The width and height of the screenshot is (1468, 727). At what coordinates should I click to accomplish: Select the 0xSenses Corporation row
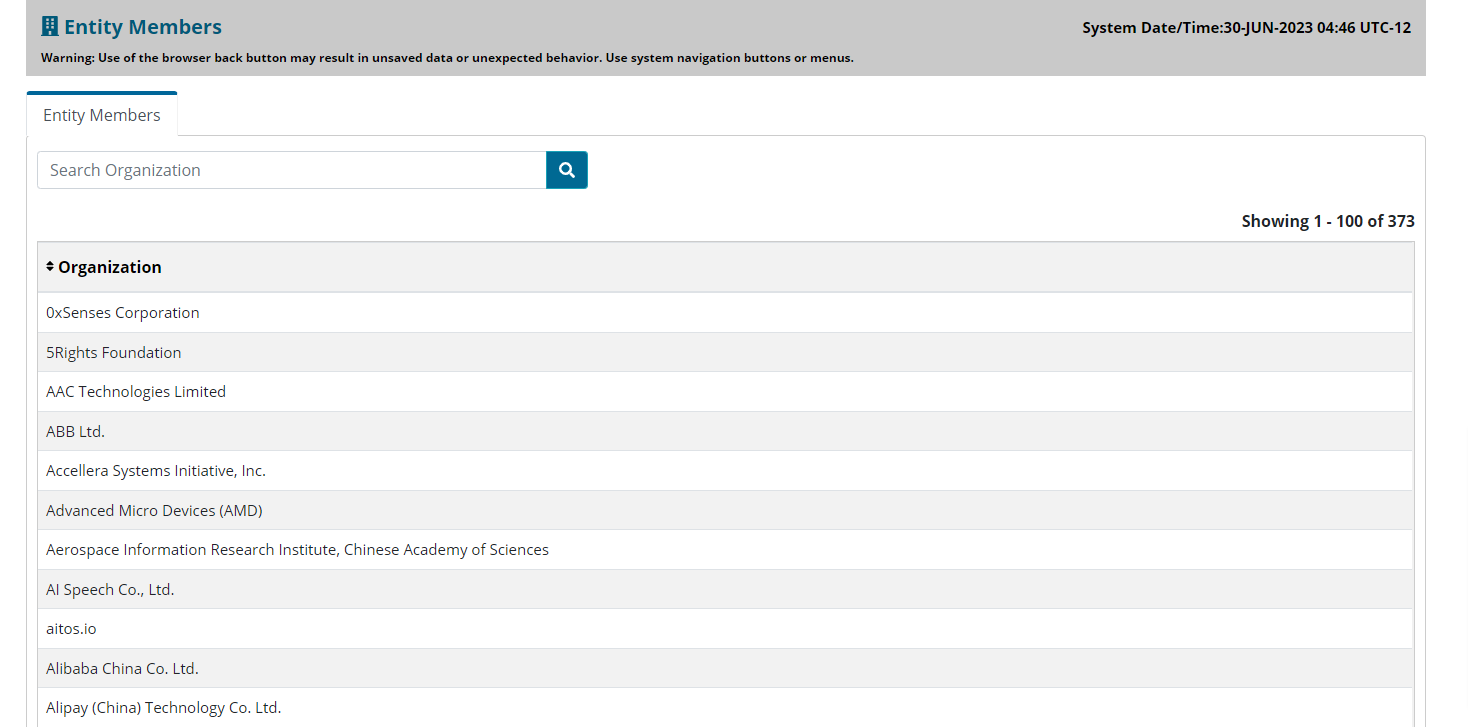pyautogui.click(x=725, y=312)
